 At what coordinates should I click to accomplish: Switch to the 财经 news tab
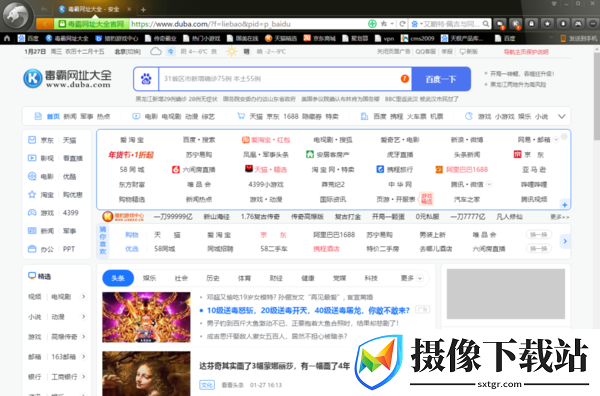click(x=276, y=278)
